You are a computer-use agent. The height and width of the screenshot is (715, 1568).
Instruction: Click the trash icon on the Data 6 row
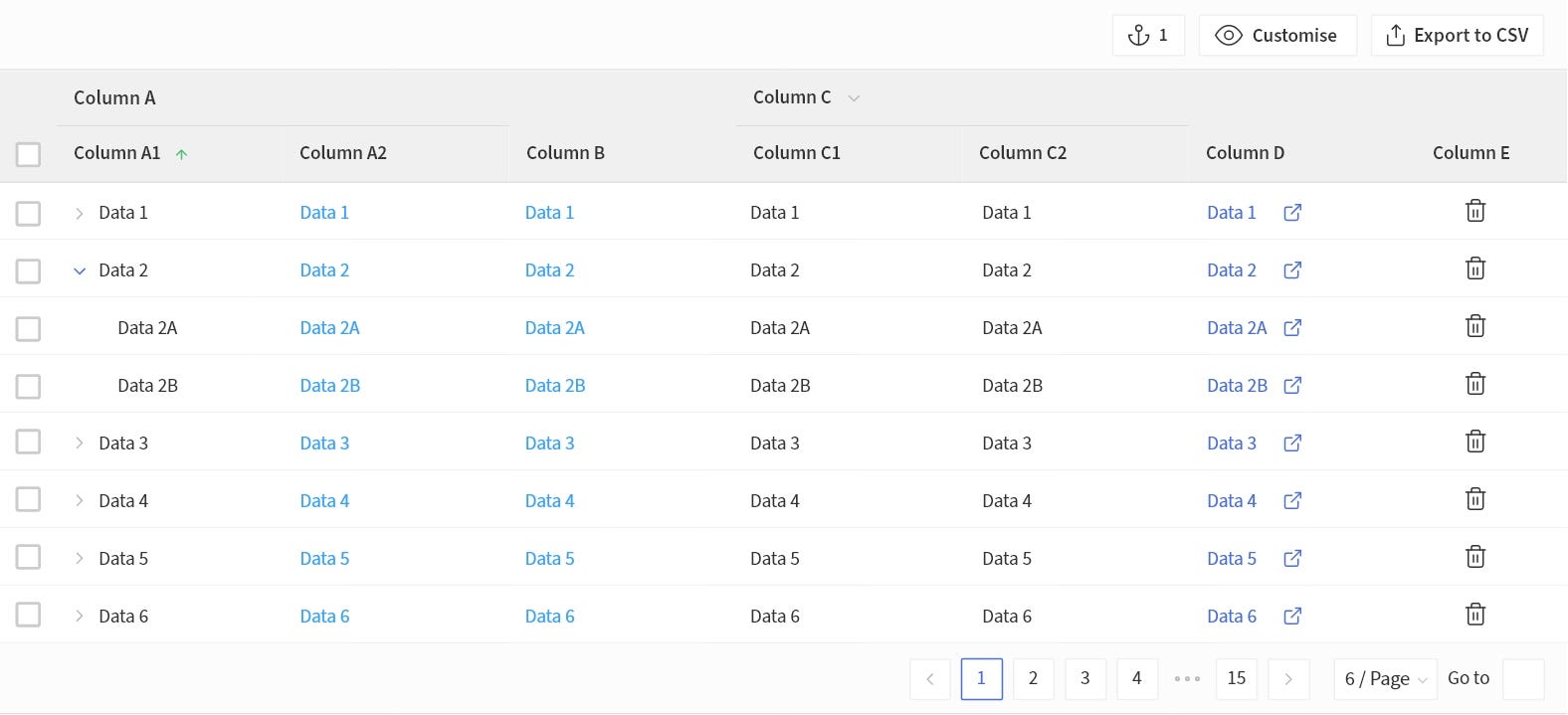pos(1475,615)
